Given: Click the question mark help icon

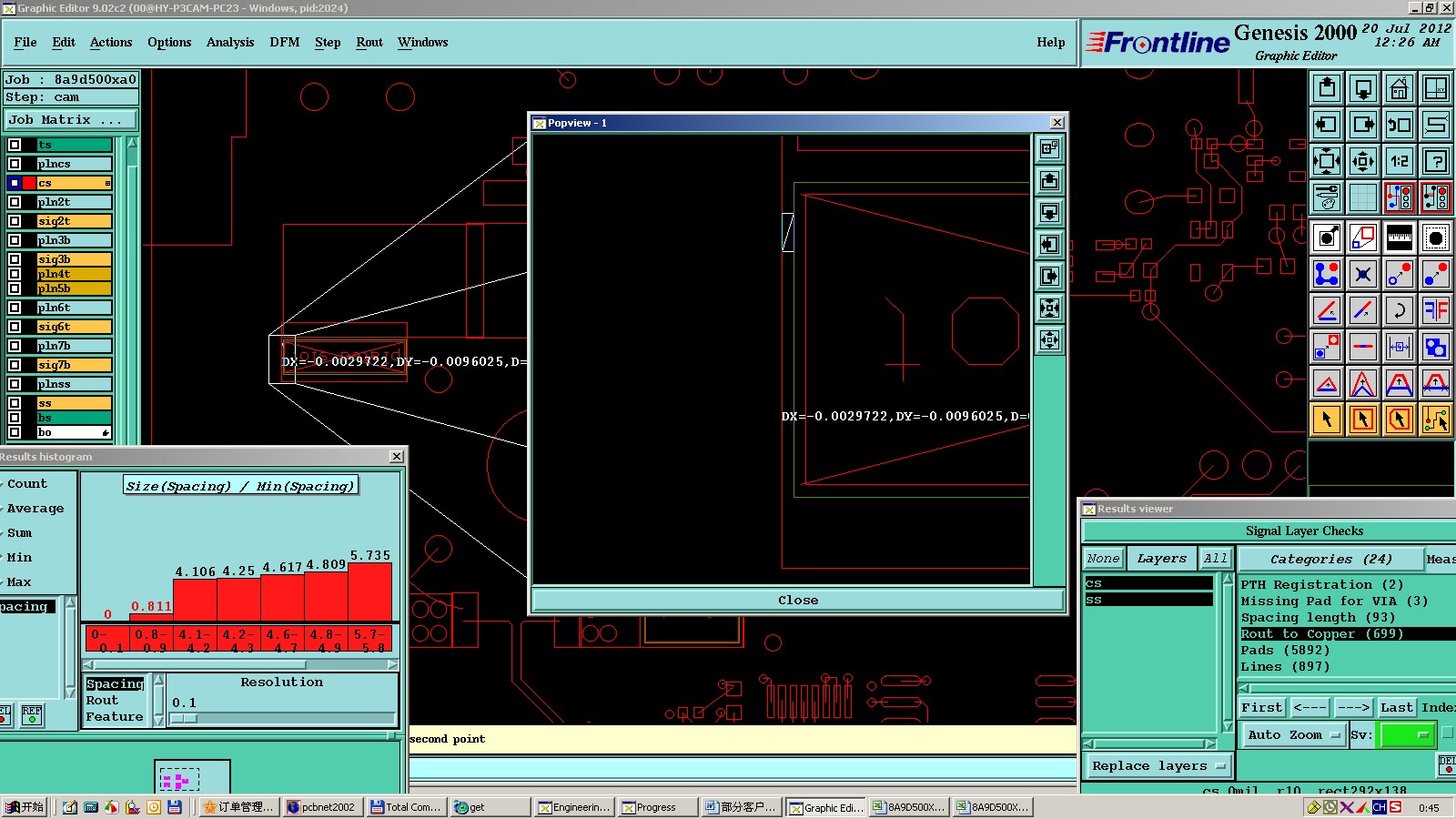Looking at the screenshot, I should coord(1435,161).
